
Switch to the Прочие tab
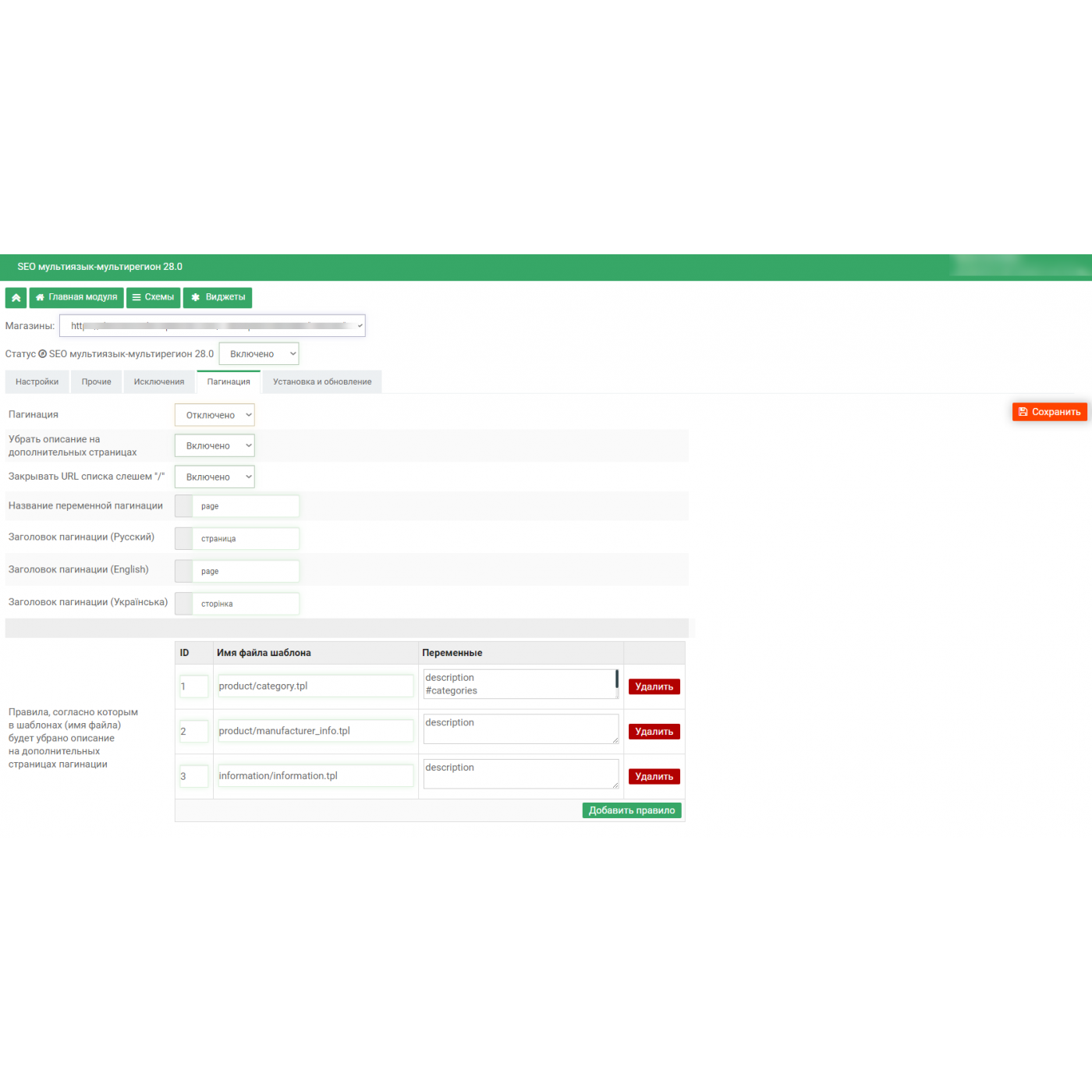pyautogui.click(x=96, y=382)
